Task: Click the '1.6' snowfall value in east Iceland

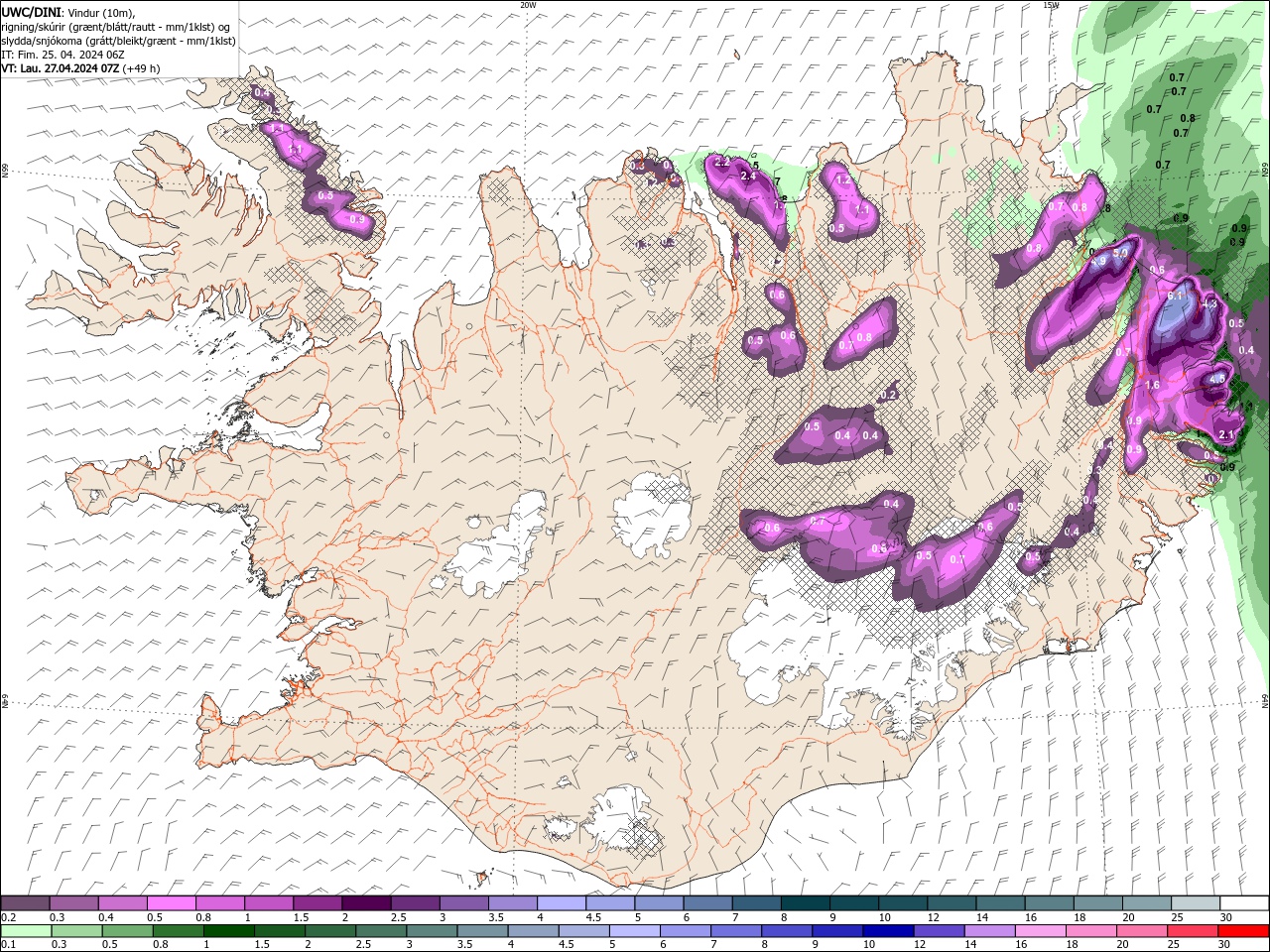Action: 1153,385
